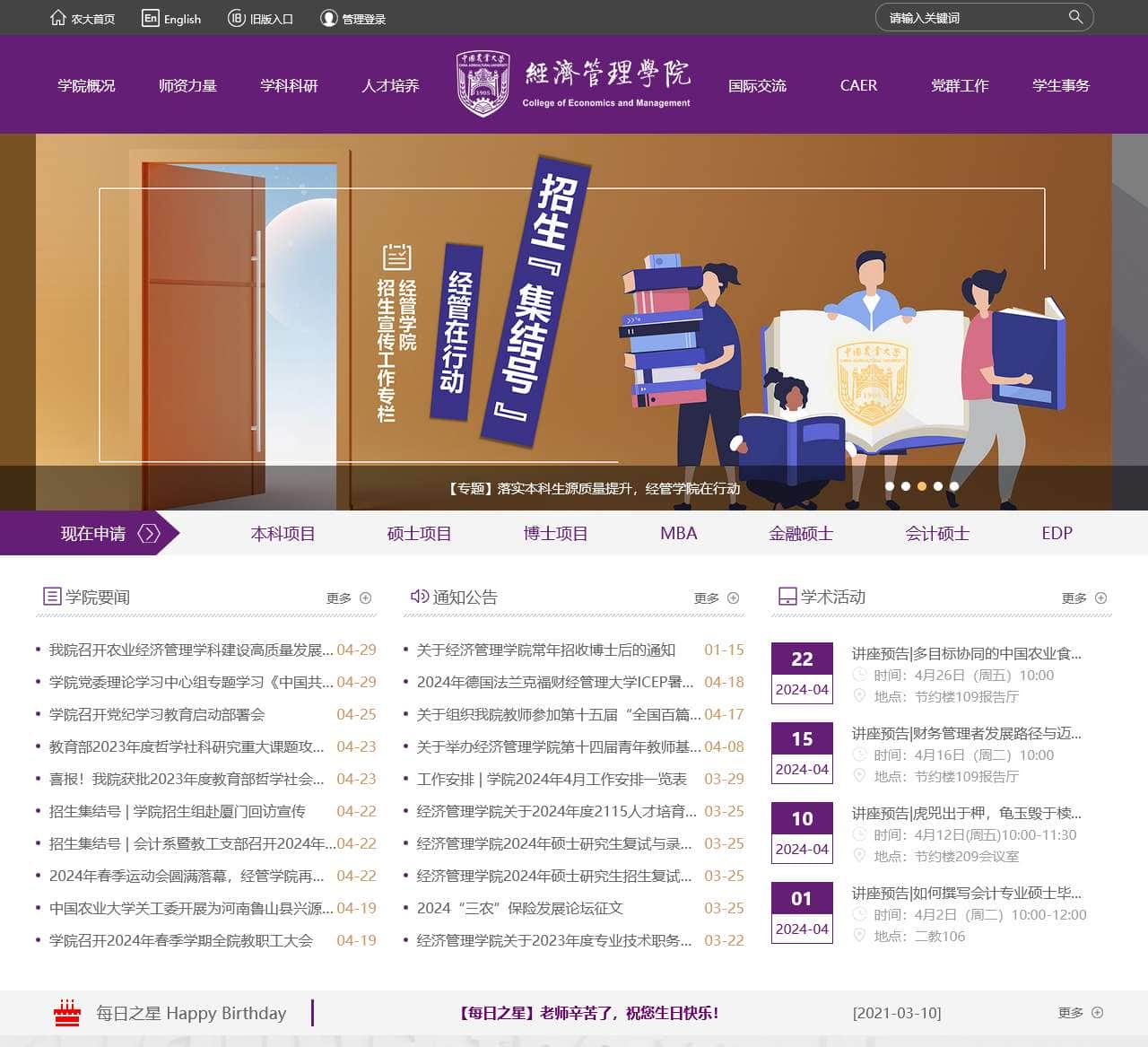Click the old-version entrance icon beside 旧版入口
Image resolution: width=1148 pixels, height=1047 pixels.
coord(237,18)
